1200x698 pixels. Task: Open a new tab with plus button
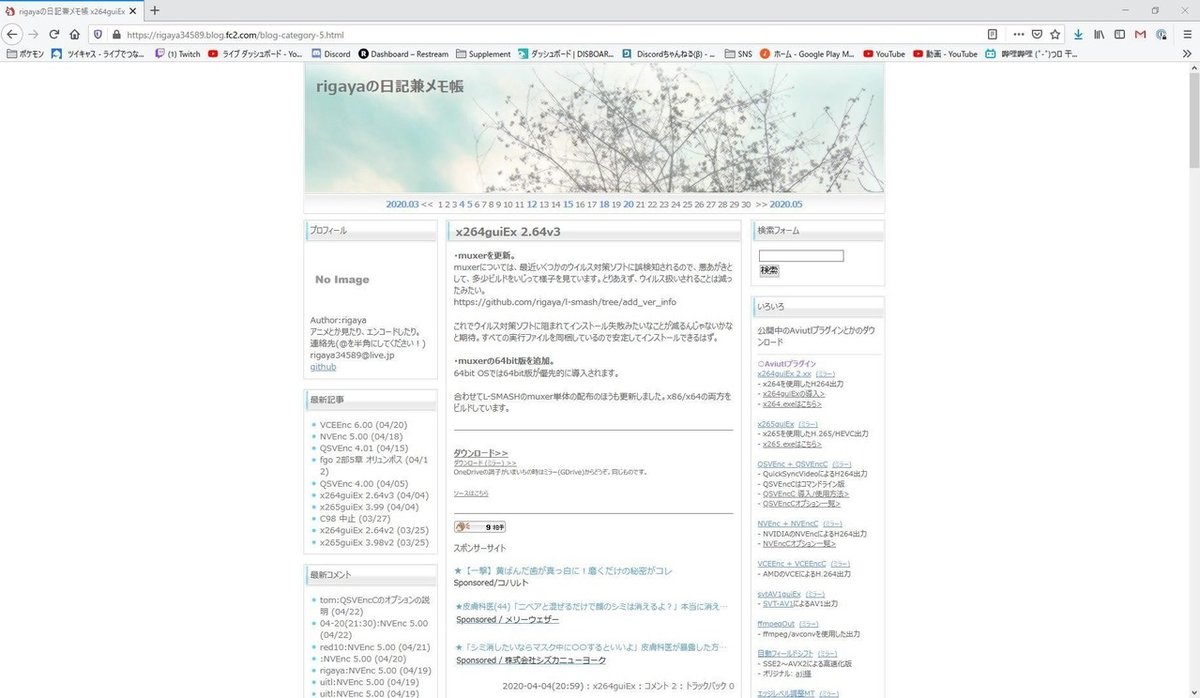click(155, 10)
